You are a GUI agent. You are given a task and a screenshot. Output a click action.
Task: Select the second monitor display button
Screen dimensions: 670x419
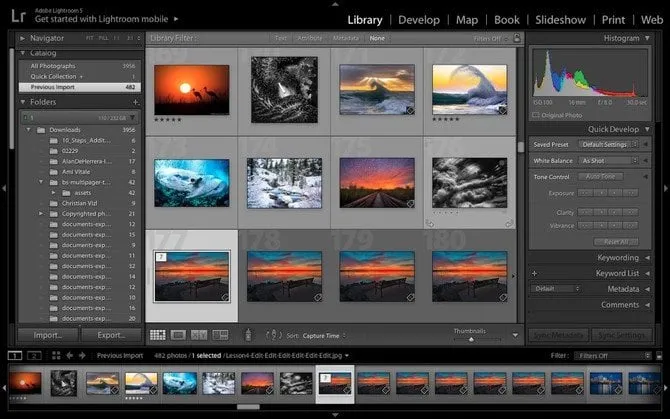pos(35,355)
